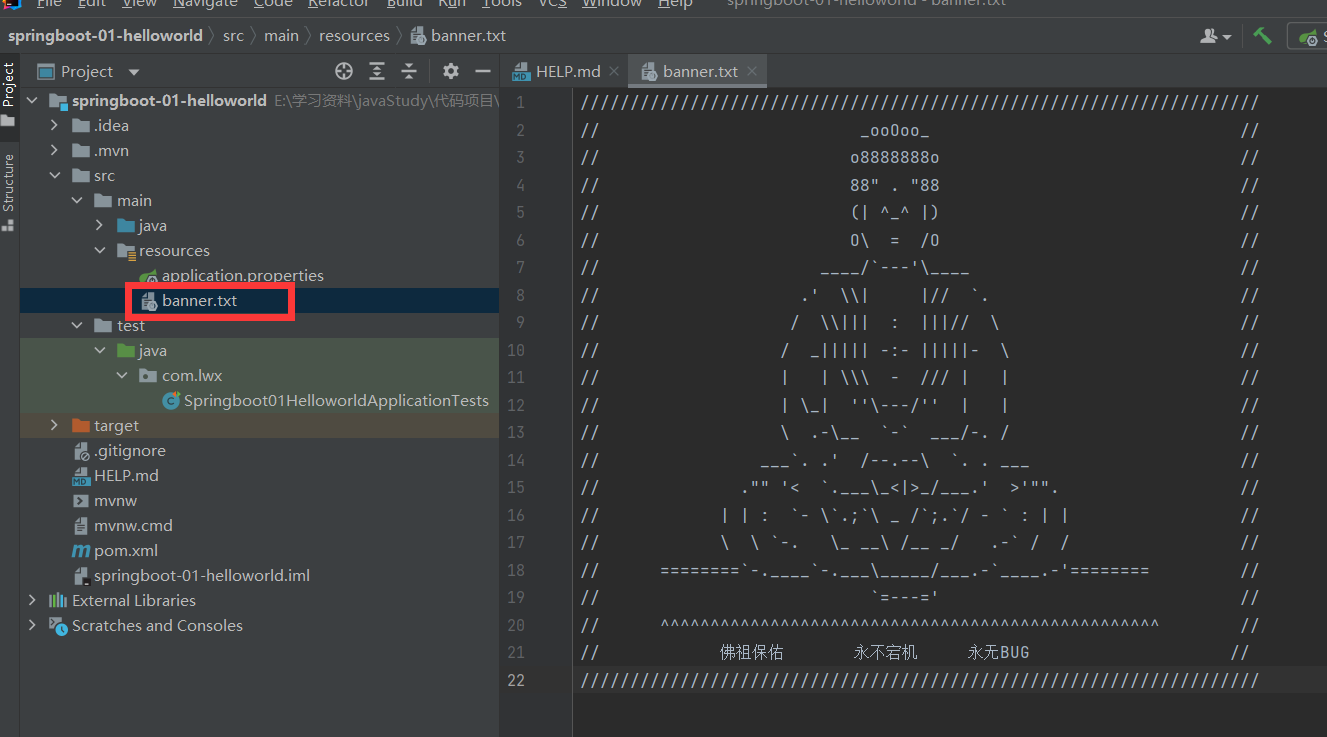
Task: Click the Markdown icon beside HELP.md in tree
Action: click(81, 476)
